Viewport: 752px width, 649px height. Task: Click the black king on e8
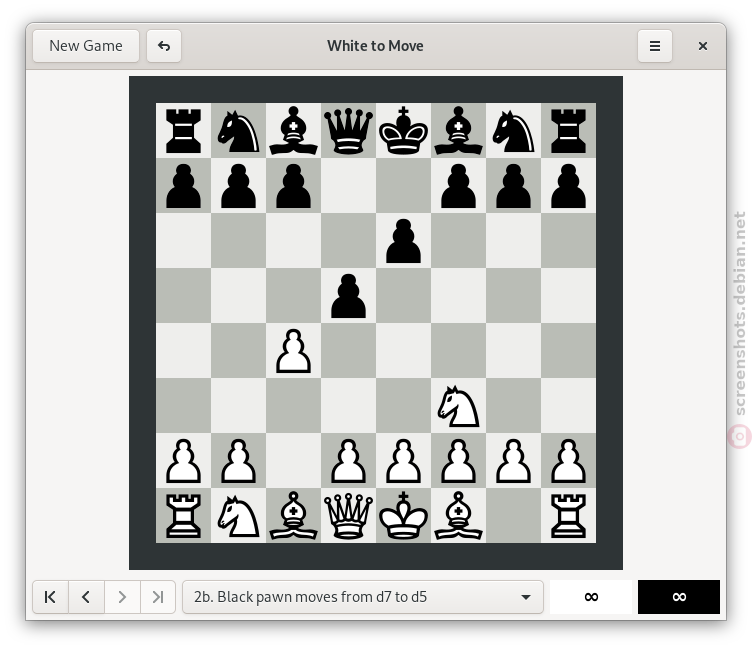(x=403, y=130)
